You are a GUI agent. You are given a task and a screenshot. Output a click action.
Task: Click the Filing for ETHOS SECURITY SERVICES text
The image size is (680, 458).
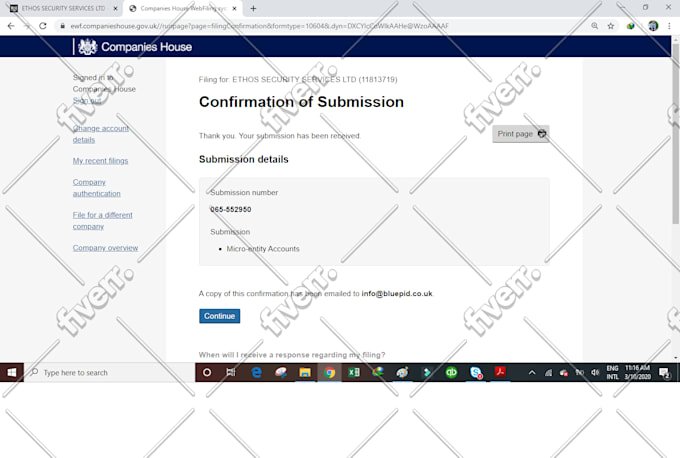click(x=298, y=79)
